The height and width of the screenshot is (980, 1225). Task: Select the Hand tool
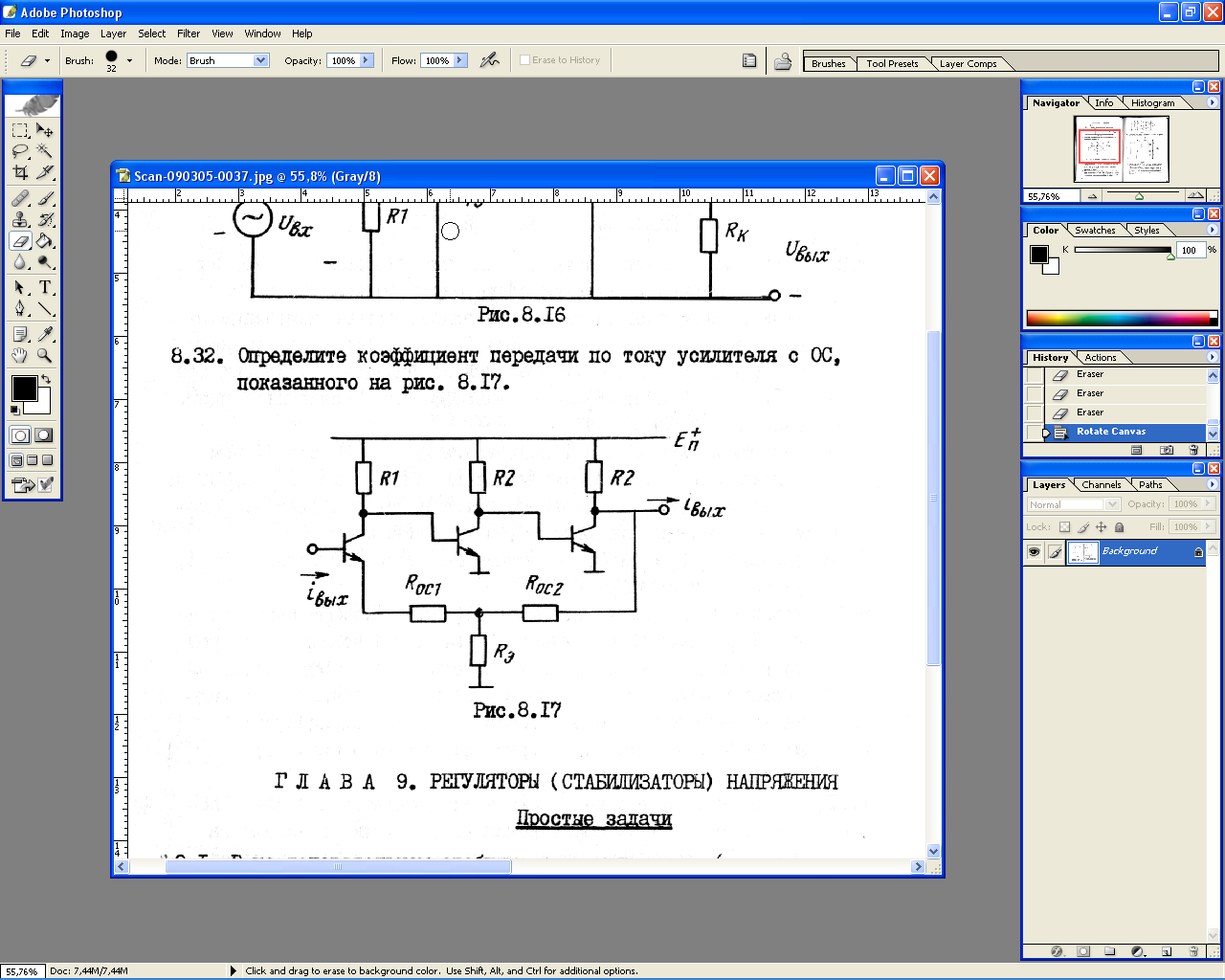tap(20, 355)
